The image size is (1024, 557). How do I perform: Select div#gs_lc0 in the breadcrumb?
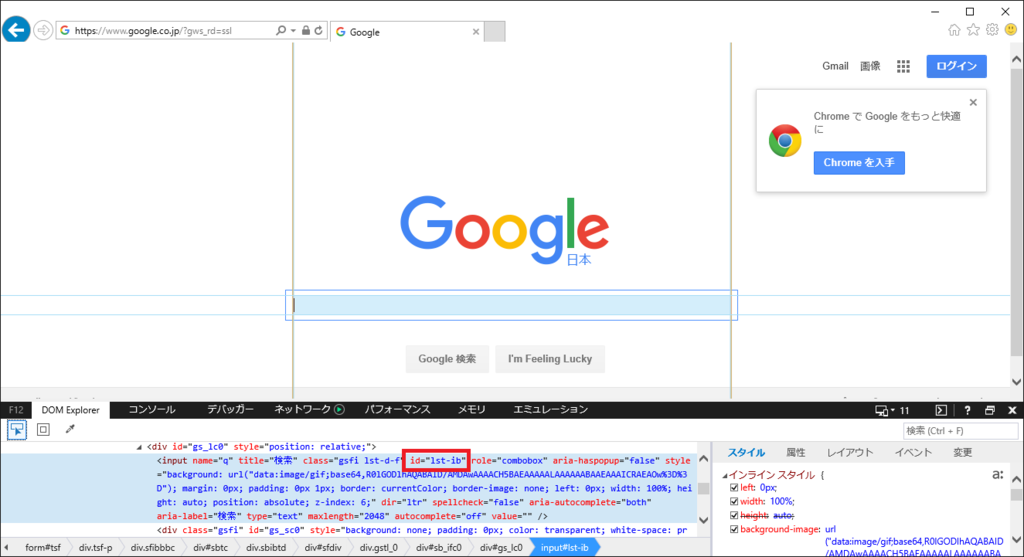[x=501, y=548]
